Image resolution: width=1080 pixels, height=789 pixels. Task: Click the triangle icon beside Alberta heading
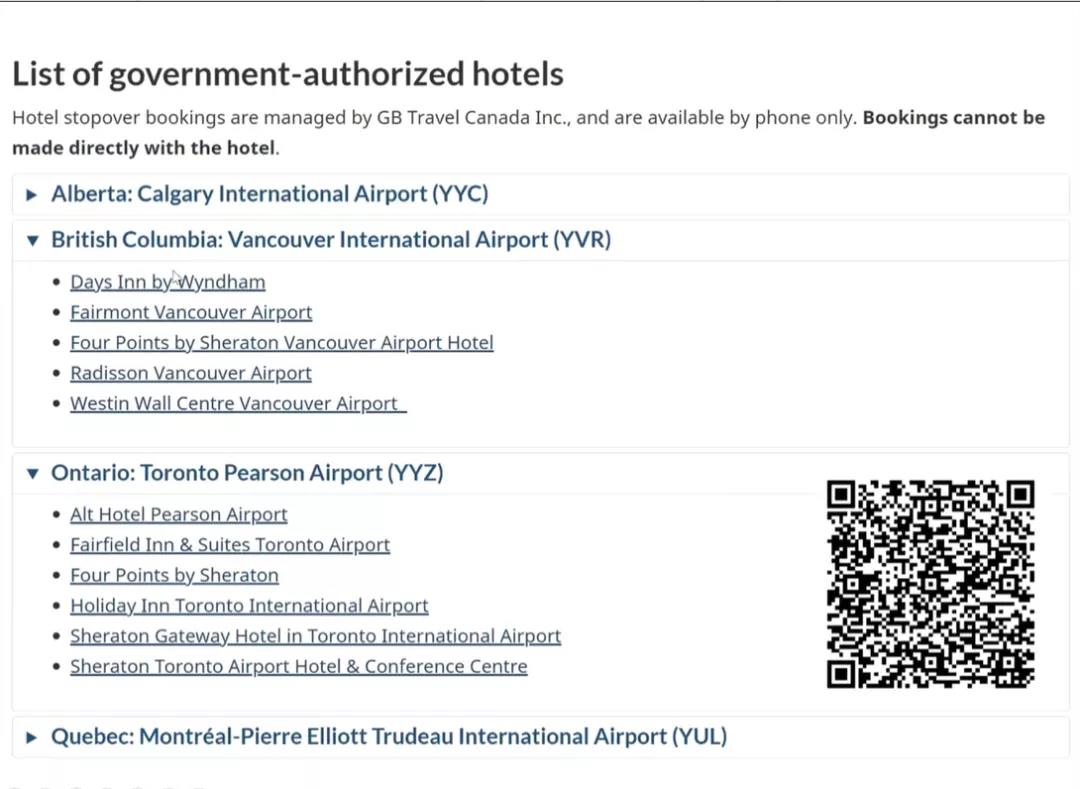click(31, 195)
